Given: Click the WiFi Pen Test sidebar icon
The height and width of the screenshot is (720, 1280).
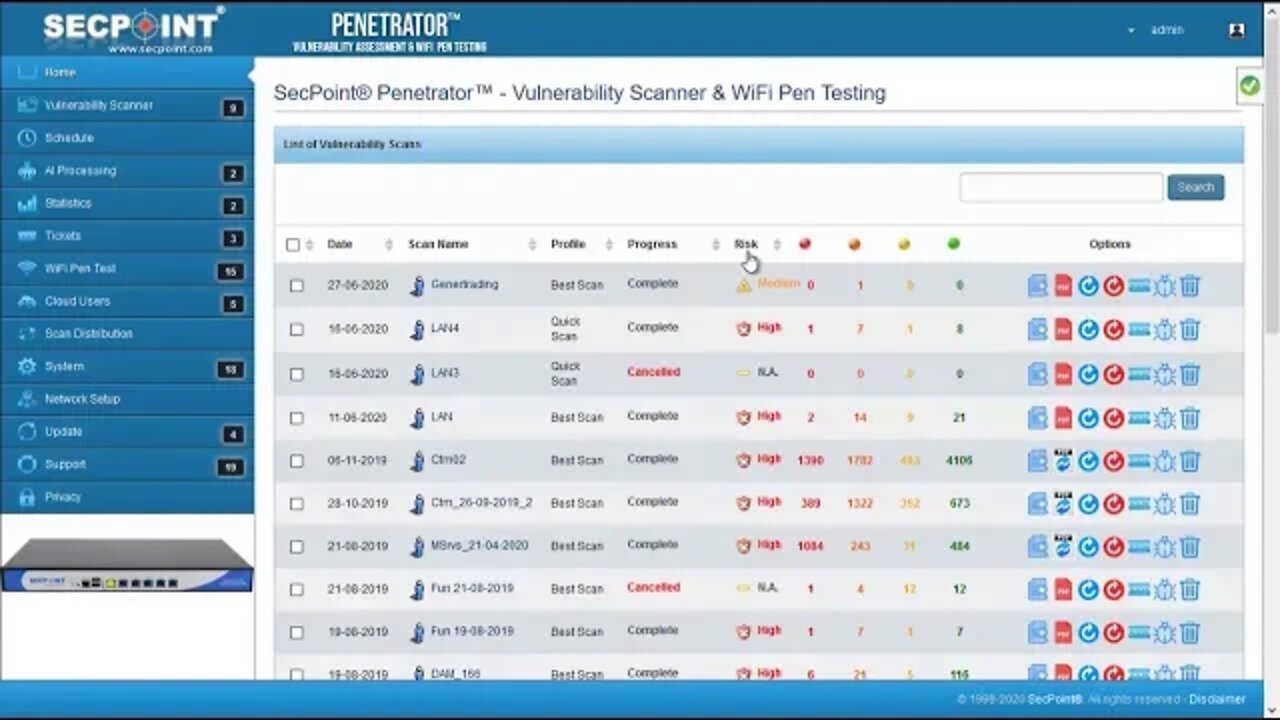Looking at the screenshot, I should [27, 268].
